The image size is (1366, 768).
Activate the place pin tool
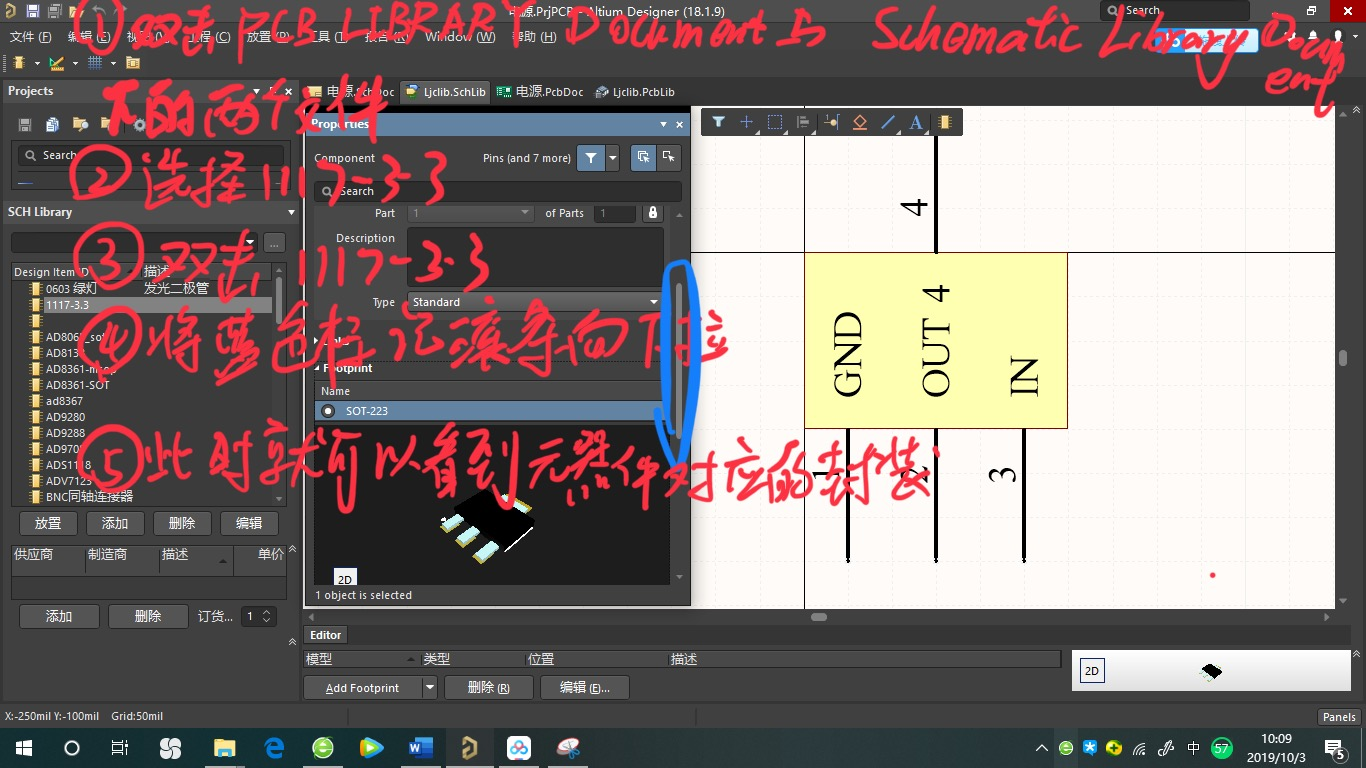pos(831,122)
